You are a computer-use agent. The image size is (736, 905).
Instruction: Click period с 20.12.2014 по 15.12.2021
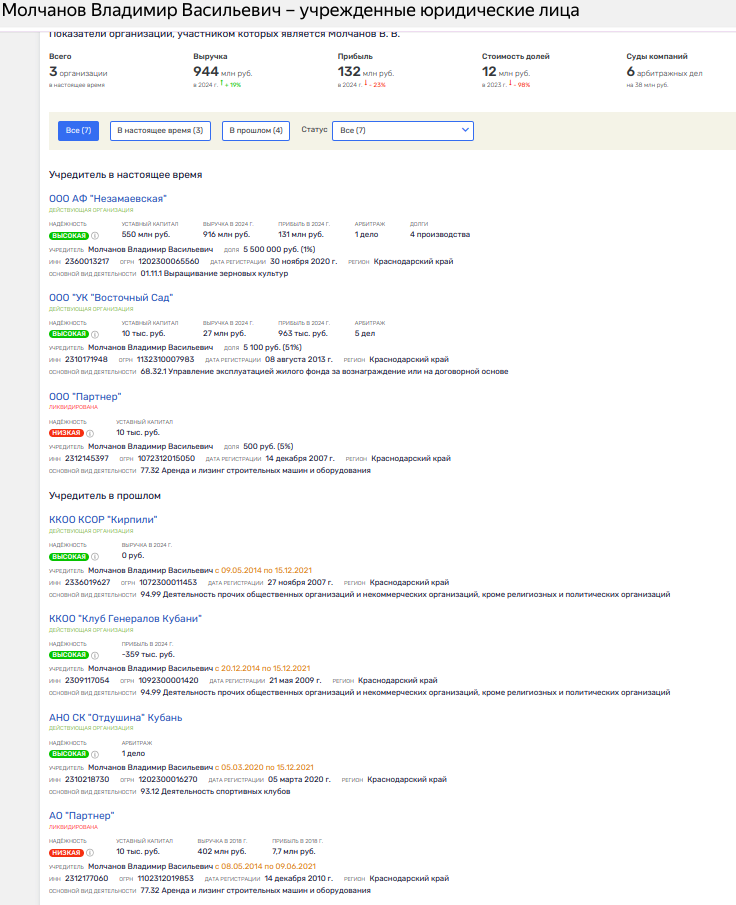pyautogui.click(x=263, y=668)
